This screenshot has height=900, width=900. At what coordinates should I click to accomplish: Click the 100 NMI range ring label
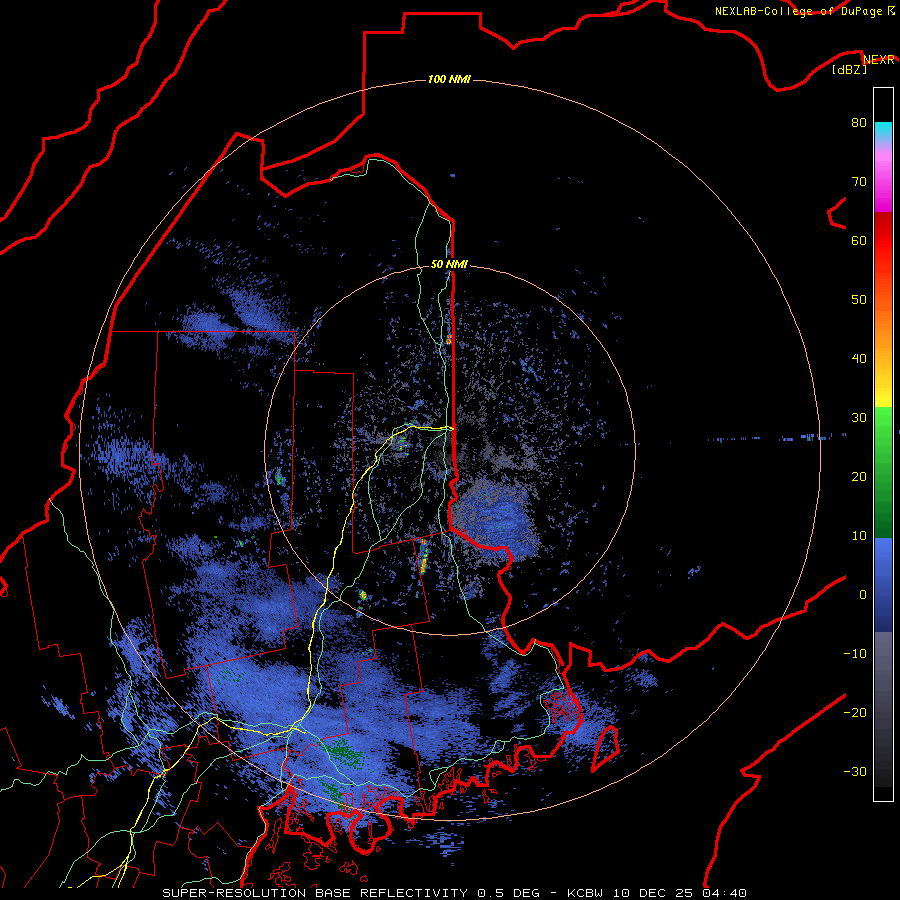coord(449,79)
